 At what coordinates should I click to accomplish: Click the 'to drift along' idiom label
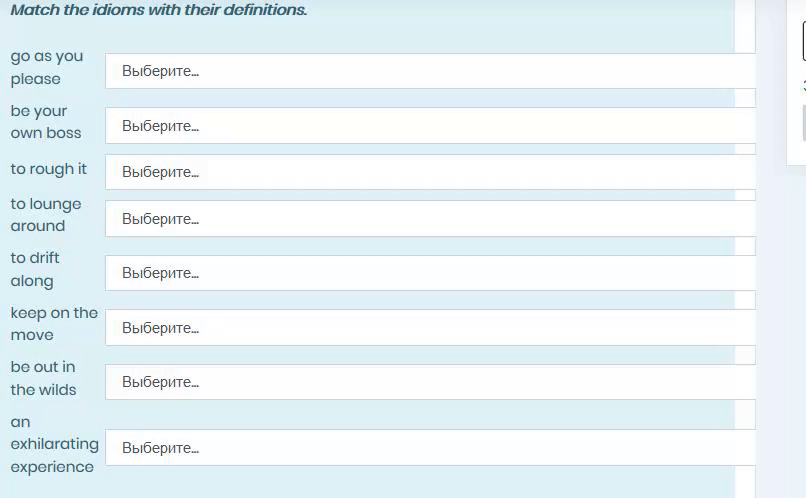pyautogui.click(x=35, y=269)
